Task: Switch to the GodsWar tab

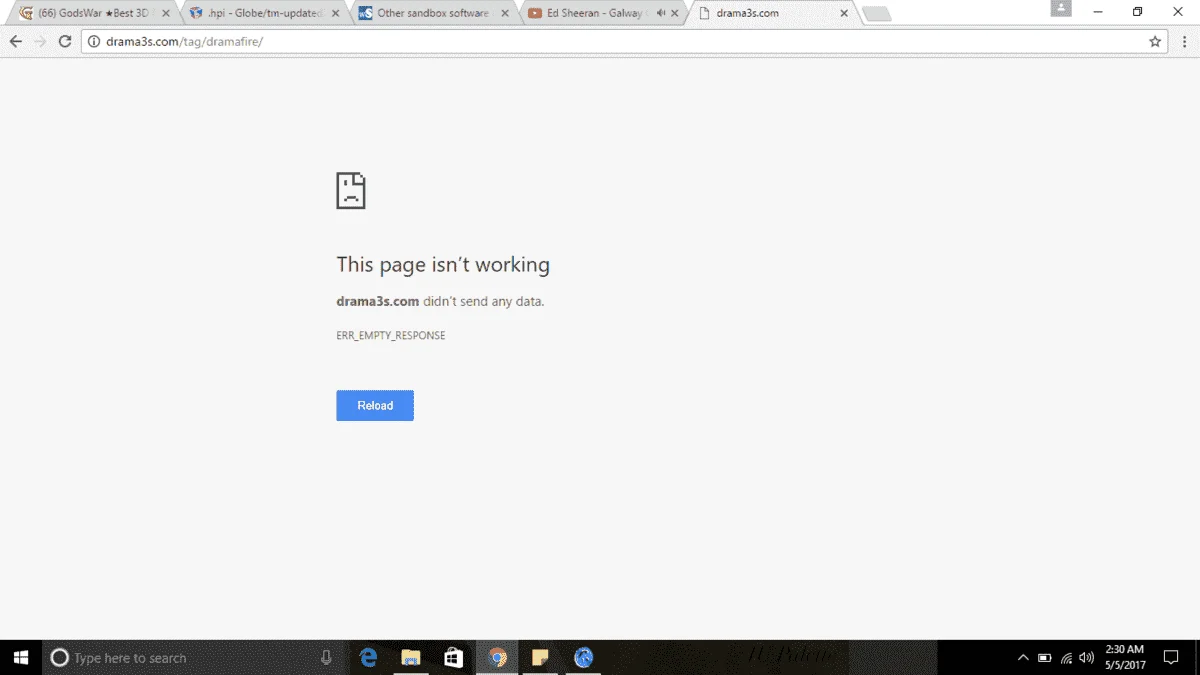Action: click(95, 13)
